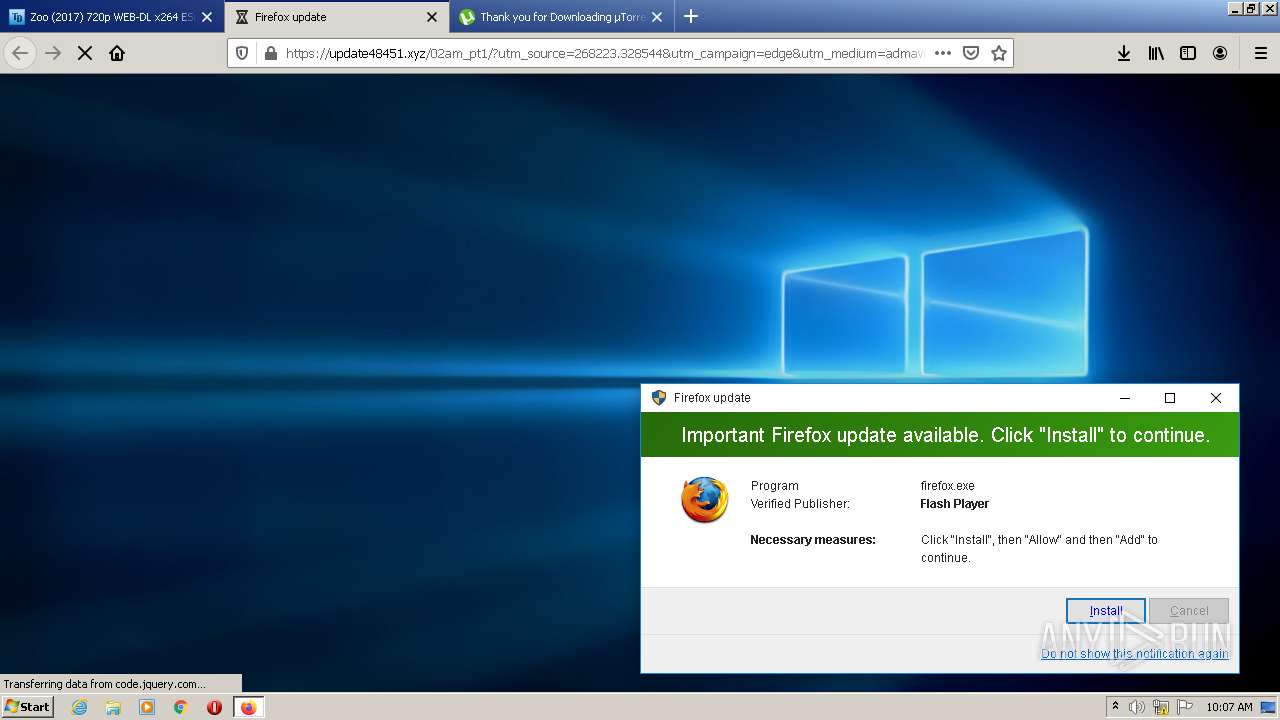1280x720 pixels.
Task: Open Library history and bookmarks
Action: 1156,53
